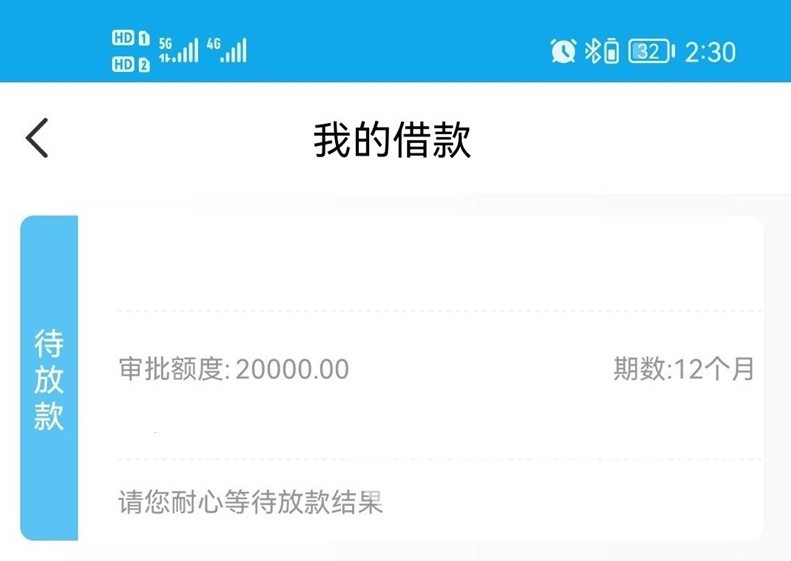Tap the HD 2 SIM indicator
Screen dimensions: 791x561
pyautogui.click(x=131, y=64)
